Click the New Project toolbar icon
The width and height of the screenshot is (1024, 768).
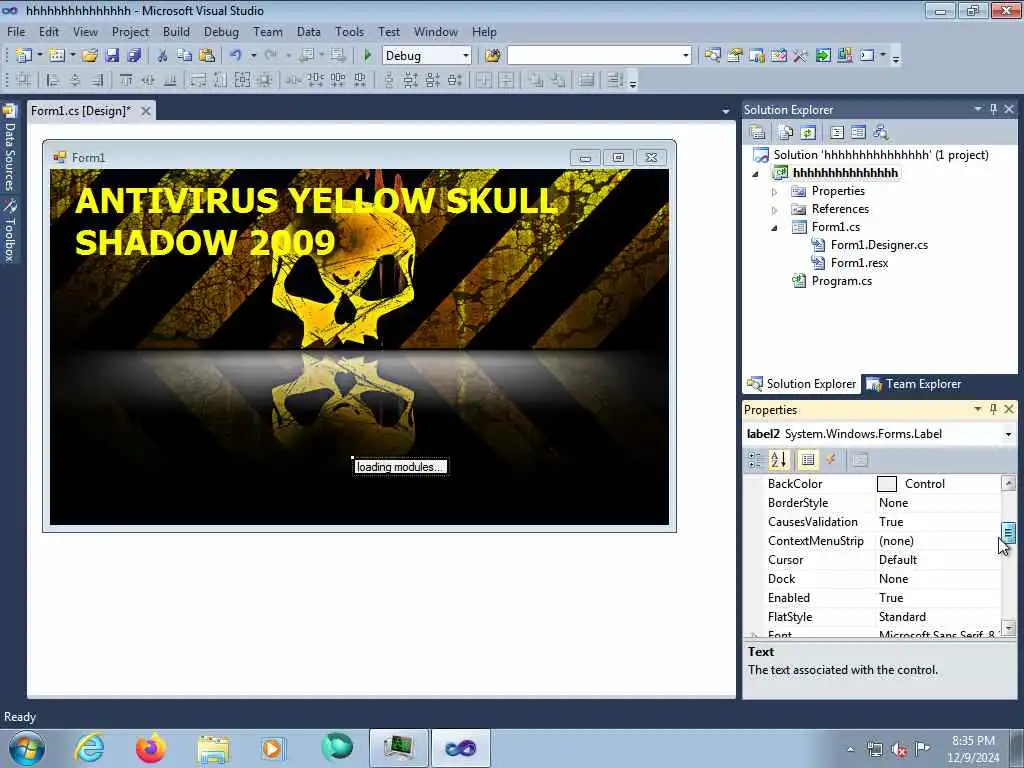pos(24,56)
